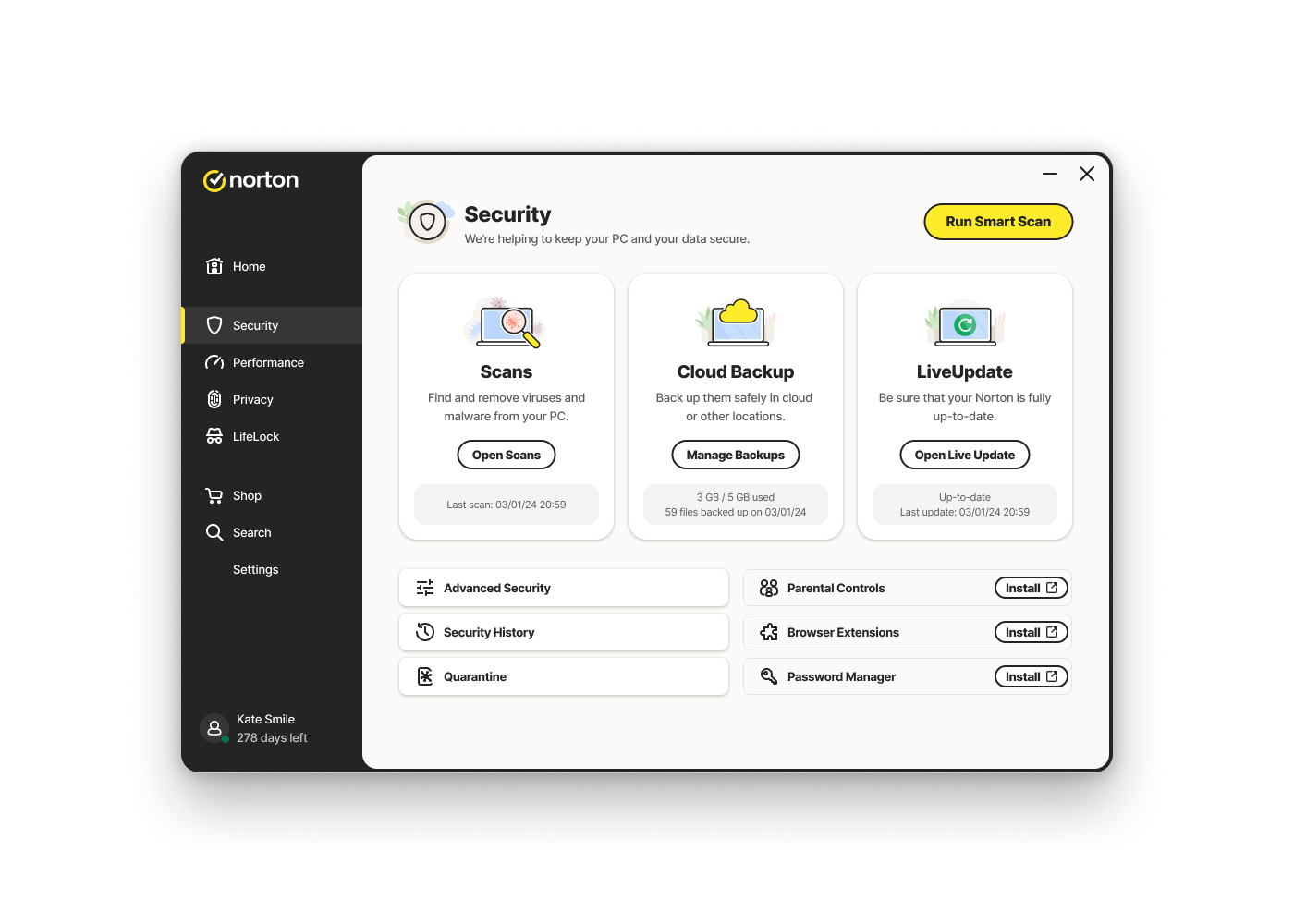The height and width of the screenshot is (924, 1294).
Task: Click the Security shield icon in the sidebar
Action: 214,325
